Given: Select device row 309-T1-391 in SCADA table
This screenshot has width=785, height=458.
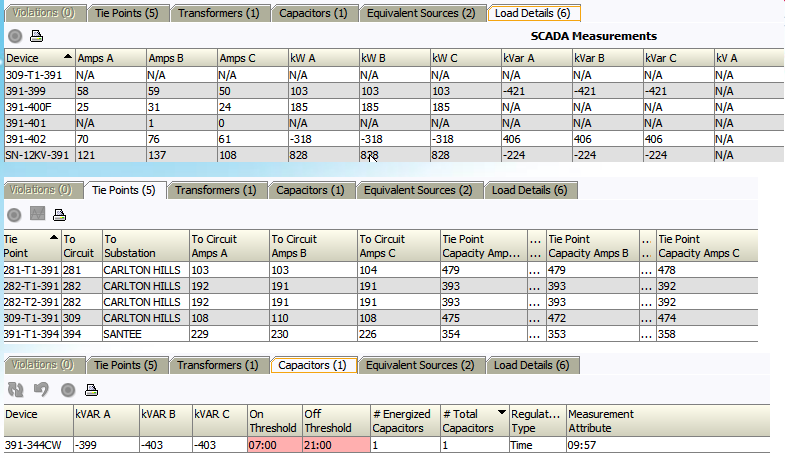Looking at the screenshot, I should [x=394, y=75].
